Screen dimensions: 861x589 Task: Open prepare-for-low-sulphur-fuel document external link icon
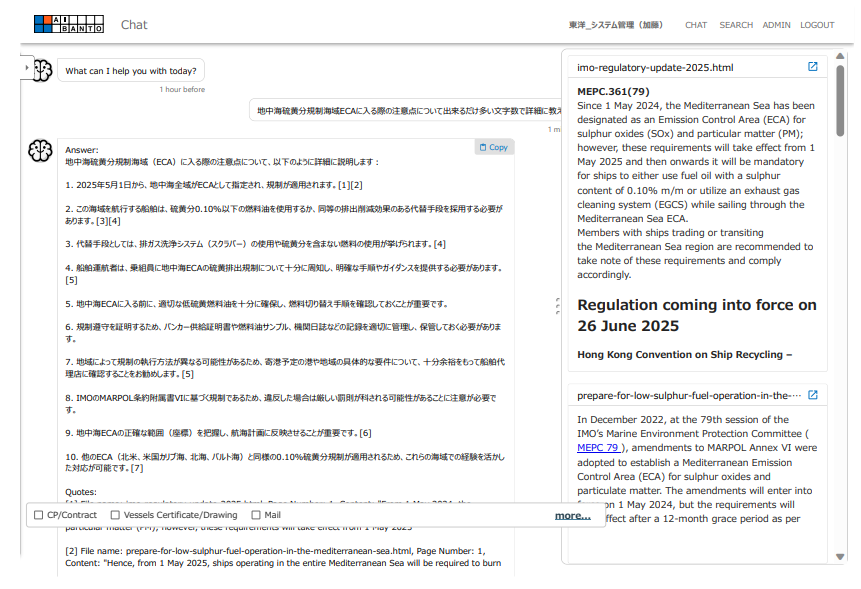pyautogui.click(x=812, y=395)
